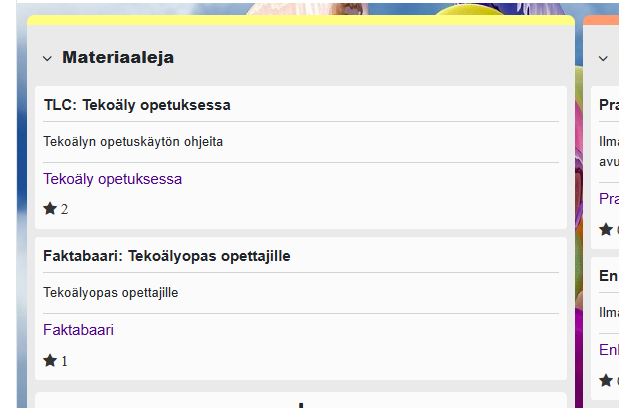The width and height of the screenshot is (619, 408).
Task: Click the star on the right column's "En" card
Action: (606, 381)
